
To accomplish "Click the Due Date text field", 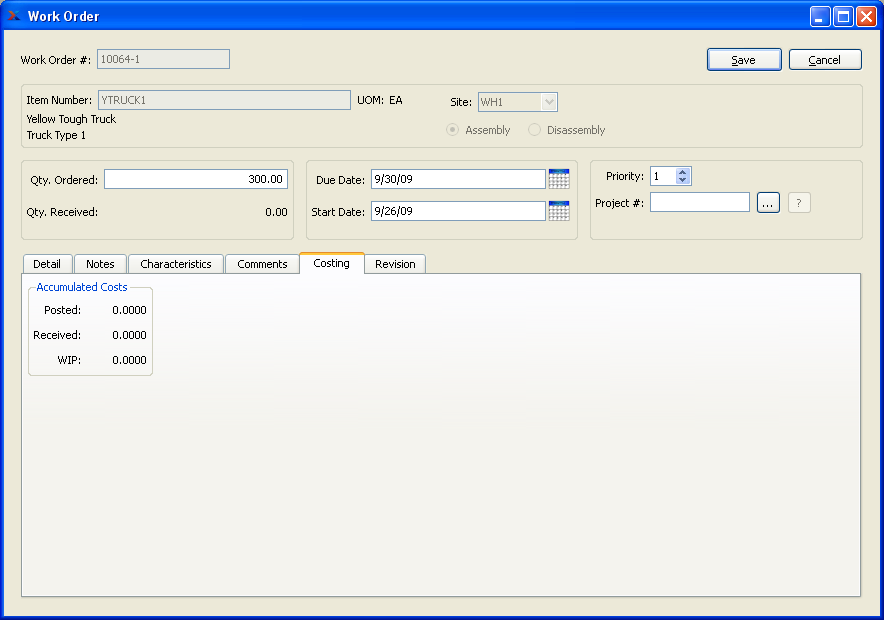I will (457, 179).
